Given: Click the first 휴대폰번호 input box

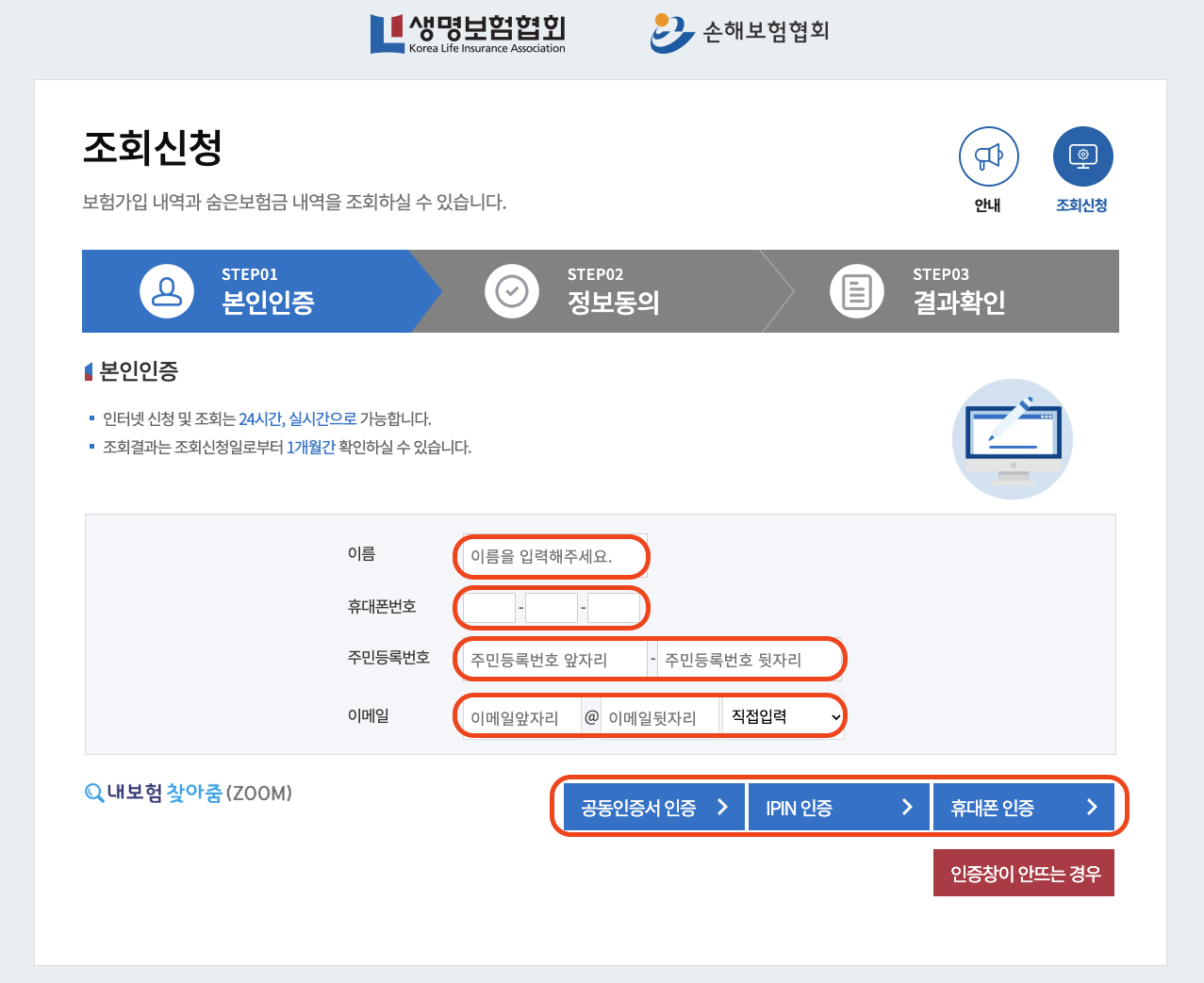Looking at the screenshot, I should (x=488, y=607).
